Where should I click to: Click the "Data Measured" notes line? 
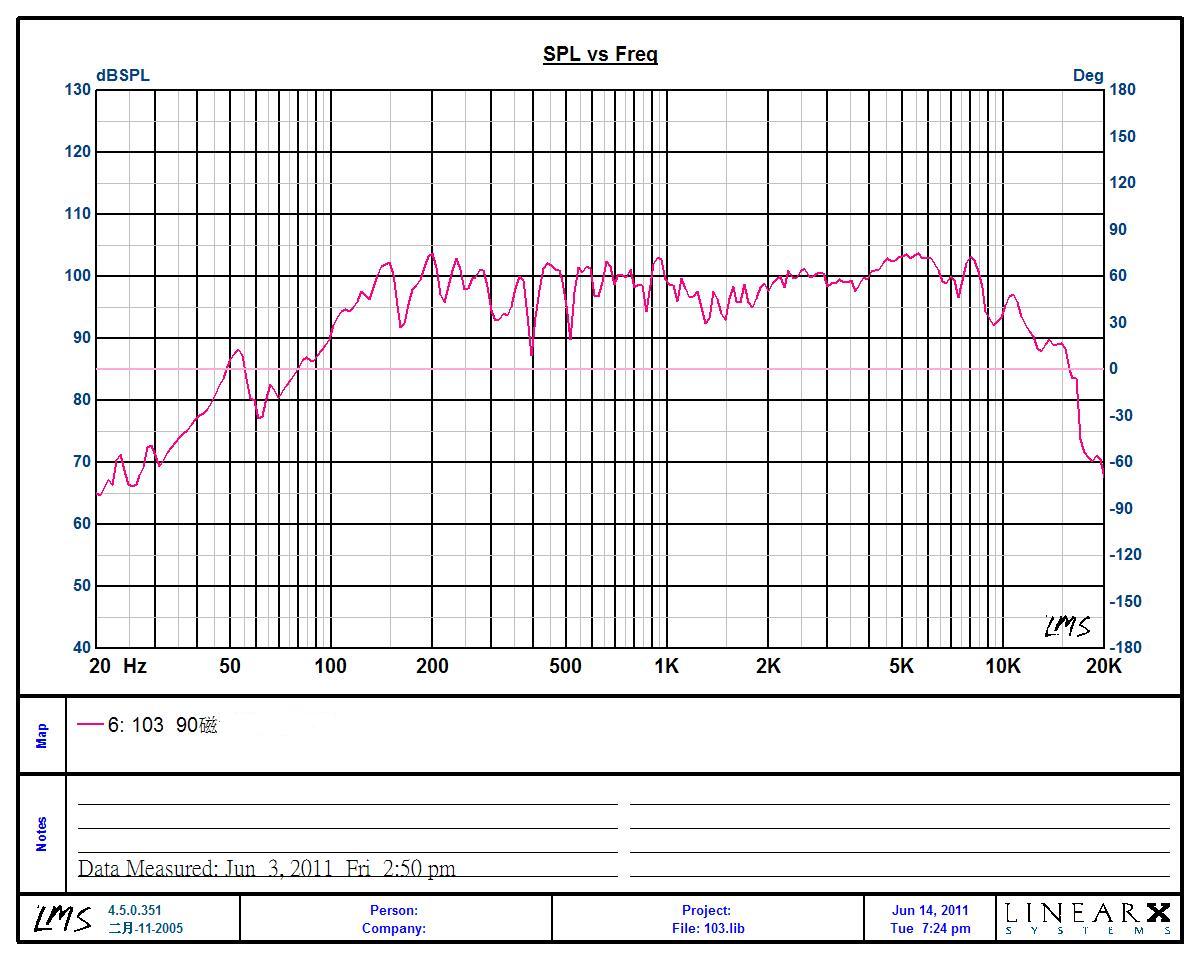pyautogui.click(x=267, y=868)
